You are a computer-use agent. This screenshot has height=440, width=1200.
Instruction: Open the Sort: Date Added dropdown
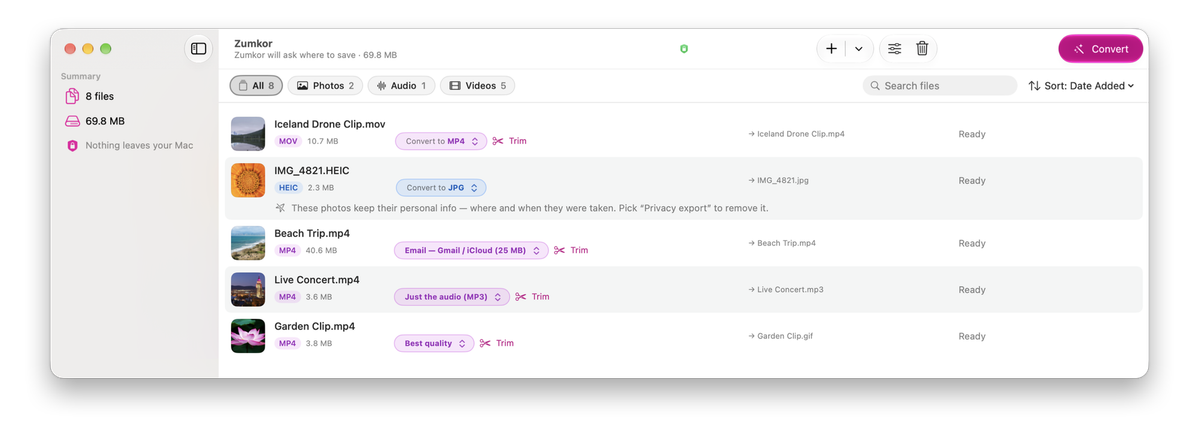[1081, 86]
